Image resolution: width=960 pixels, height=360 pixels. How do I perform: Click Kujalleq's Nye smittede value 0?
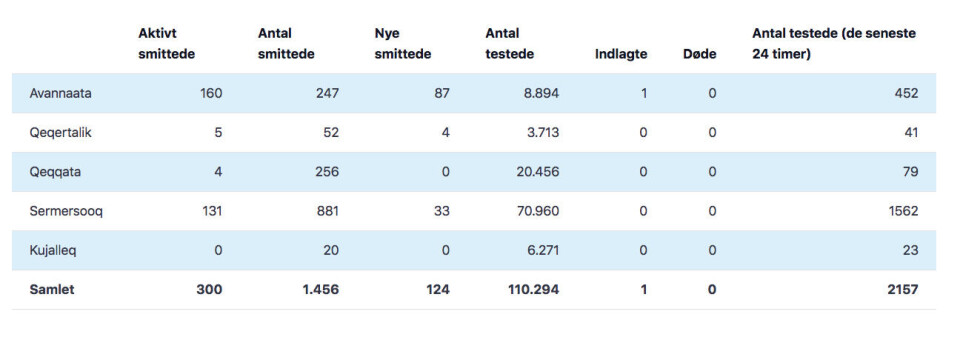(x=446, y=250)
